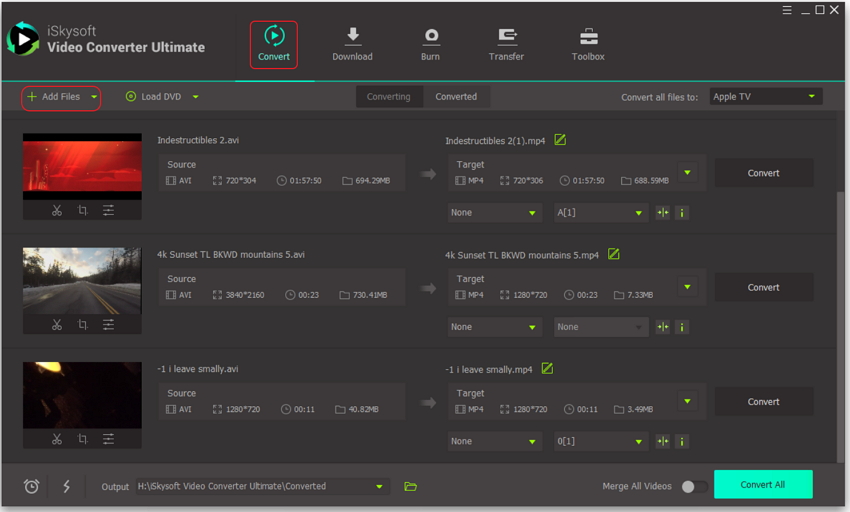Click Convert button for -1 i leave smally.avi
The image size is (850, 512).
tap(763, 402)
